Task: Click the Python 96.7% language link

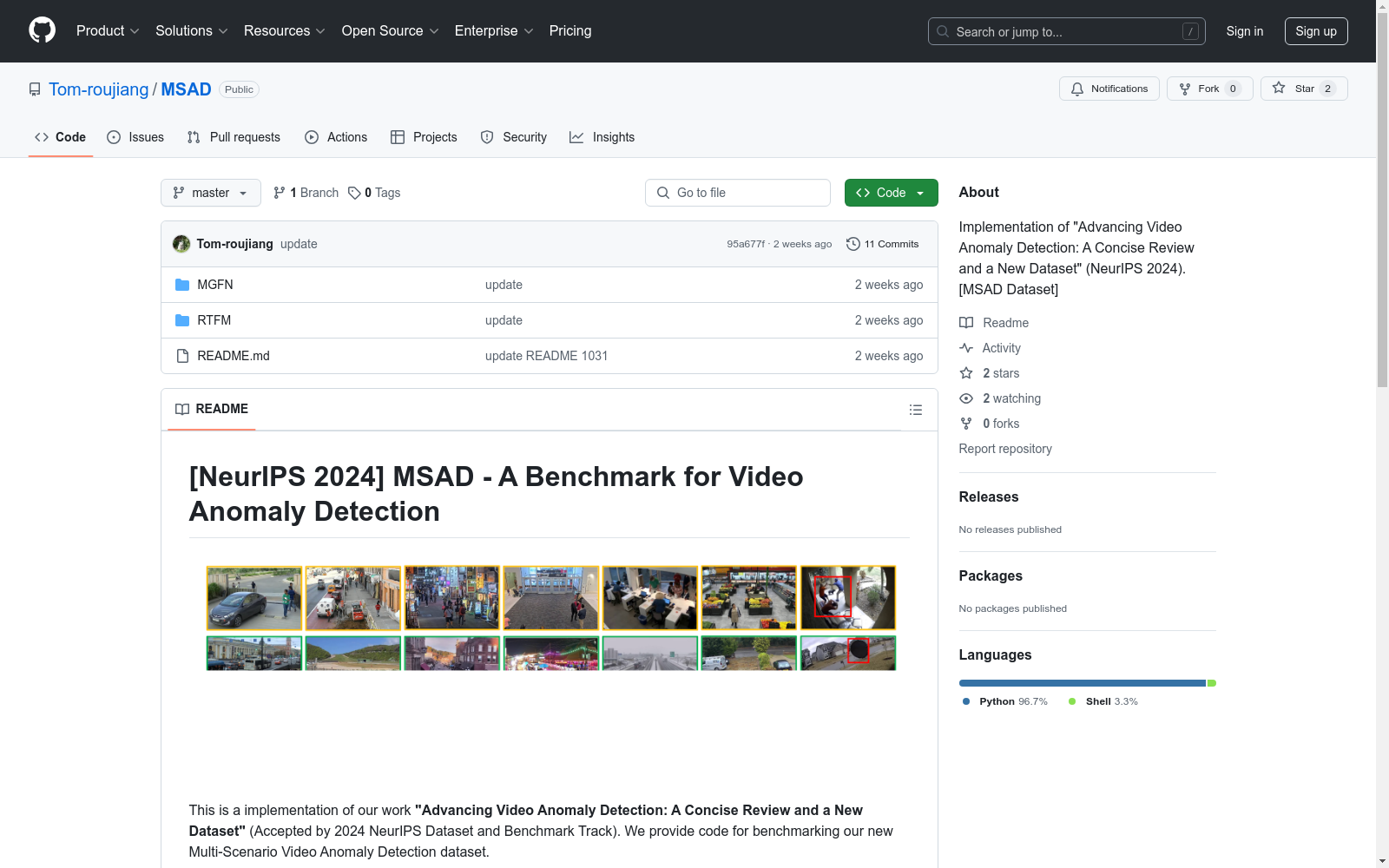Action: pos(1004,701)
